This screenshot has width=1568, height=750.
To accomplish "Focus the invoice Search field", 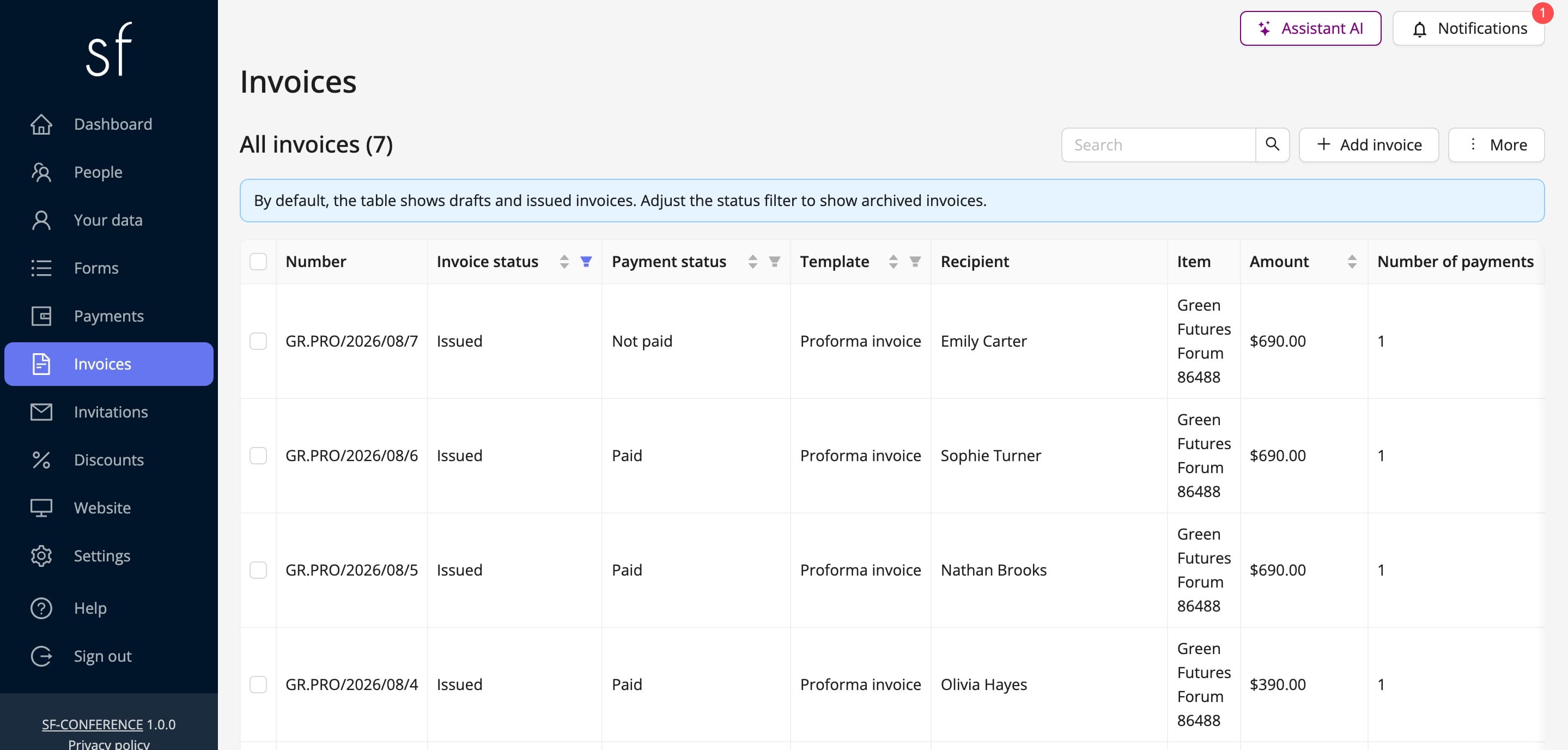I will point(1158,144).
